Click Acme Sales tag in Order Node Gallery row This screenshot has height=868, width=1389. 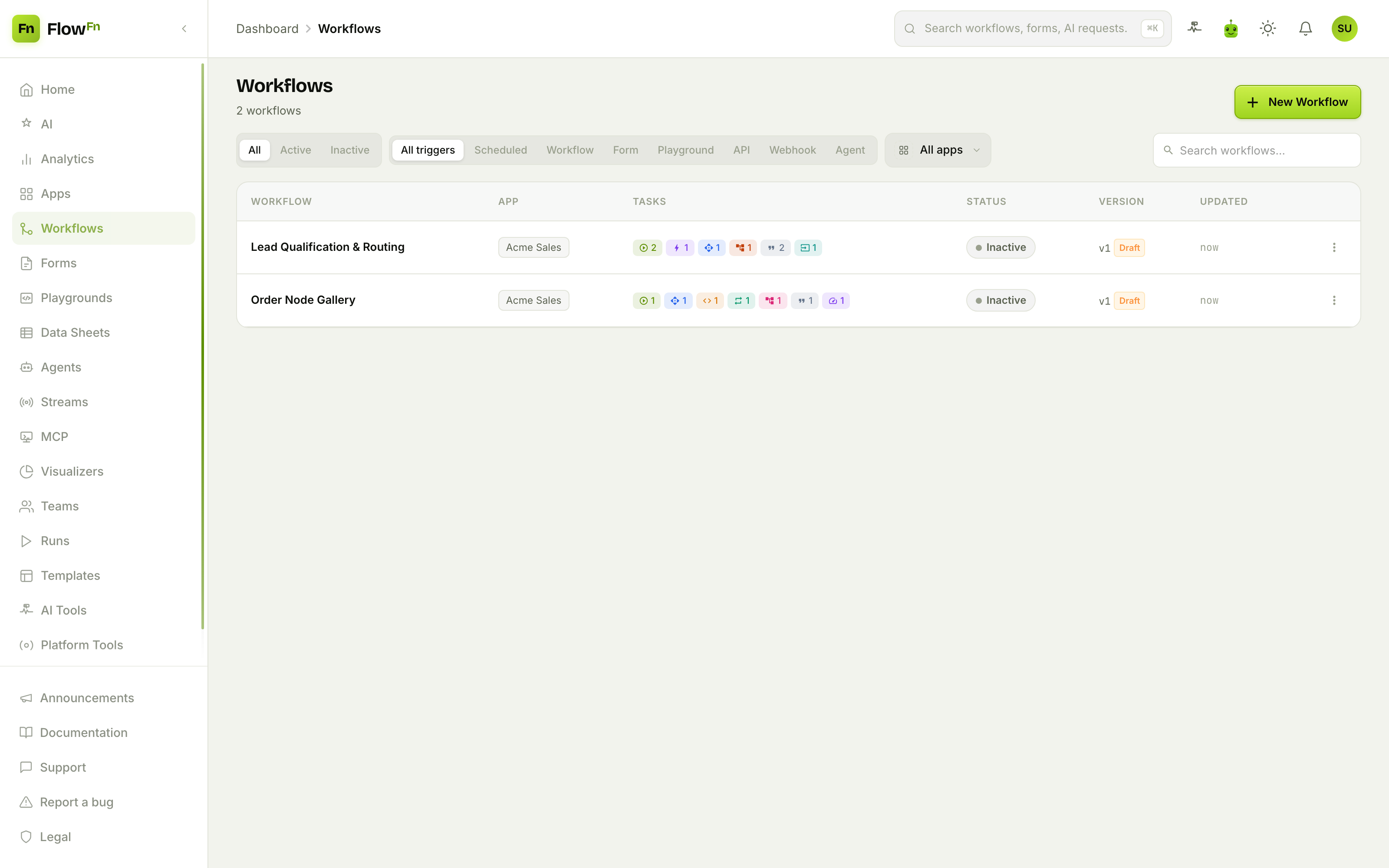click(x=533, y=300)
